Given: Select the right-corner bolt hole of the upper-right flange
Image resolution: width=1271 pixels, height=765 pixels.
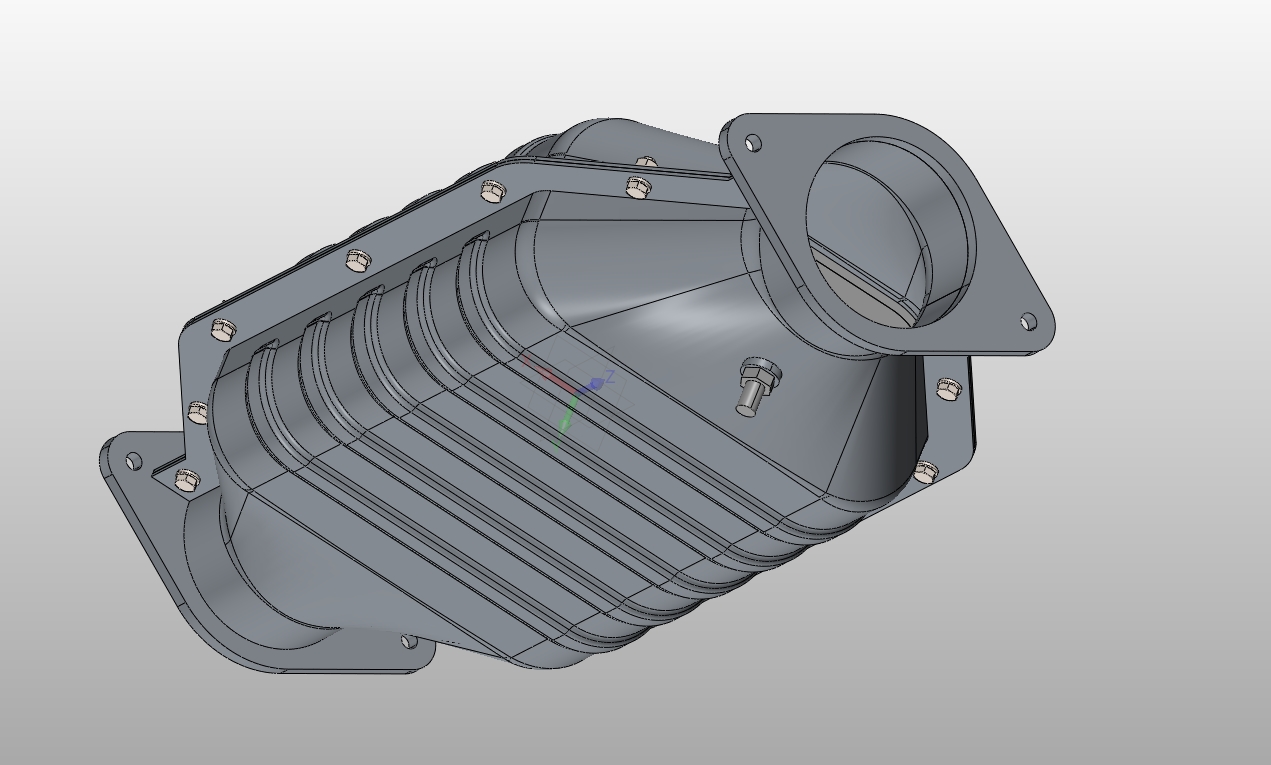Looking at the screenshot, I should pos(1028,321).
